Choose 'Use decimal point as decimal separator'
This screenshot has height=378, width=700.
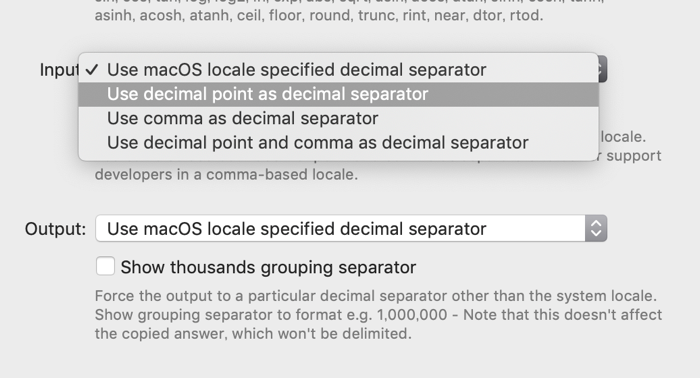pyautogui.click(x=338, y=94)
